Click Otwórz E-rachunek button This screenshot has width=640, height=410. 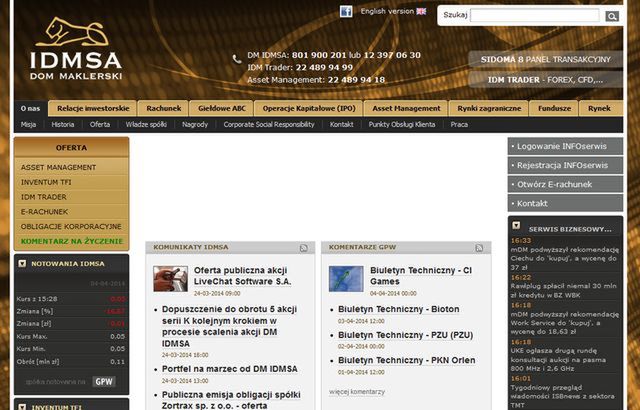coord(565,184)
